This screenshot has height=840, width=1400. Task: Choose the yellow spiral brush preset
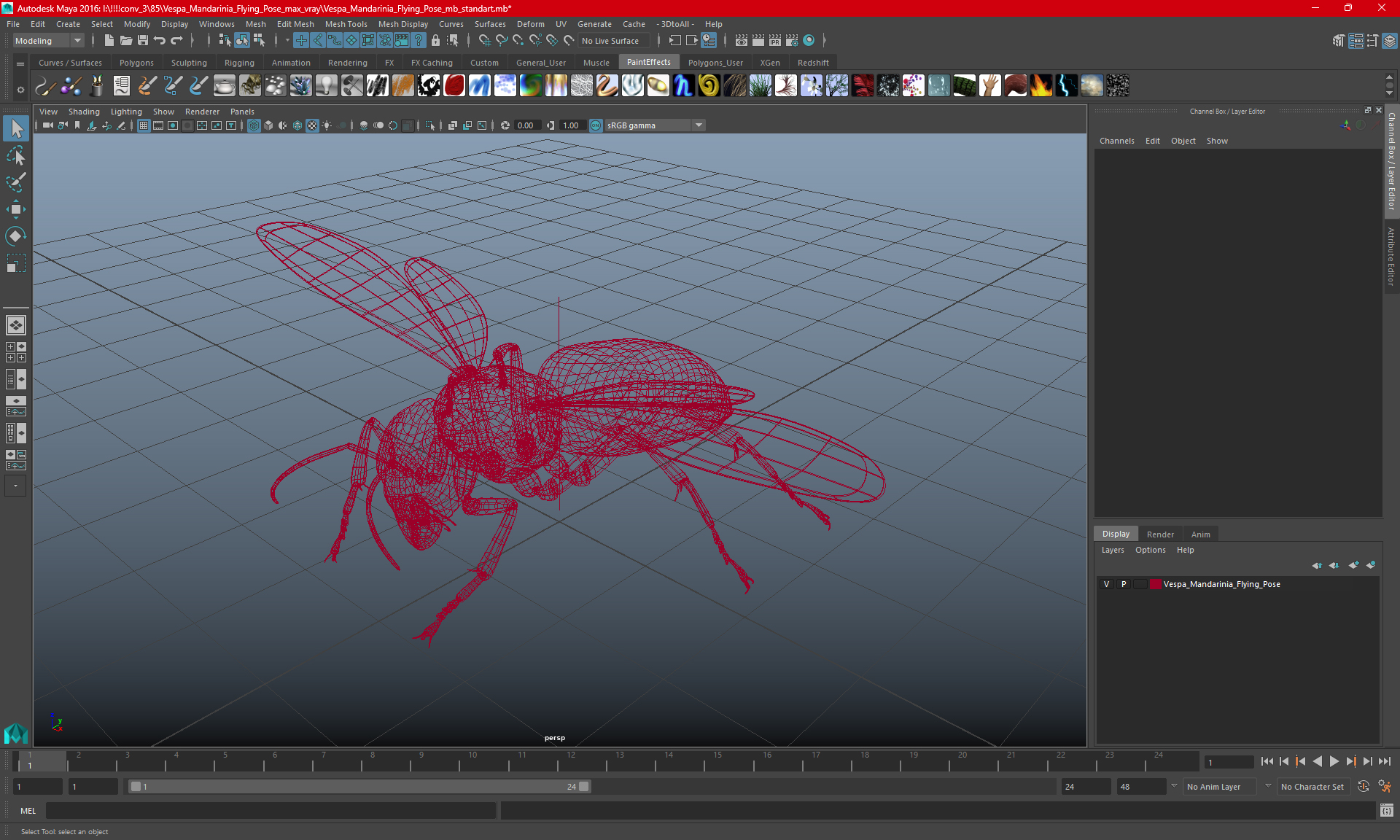709,86
